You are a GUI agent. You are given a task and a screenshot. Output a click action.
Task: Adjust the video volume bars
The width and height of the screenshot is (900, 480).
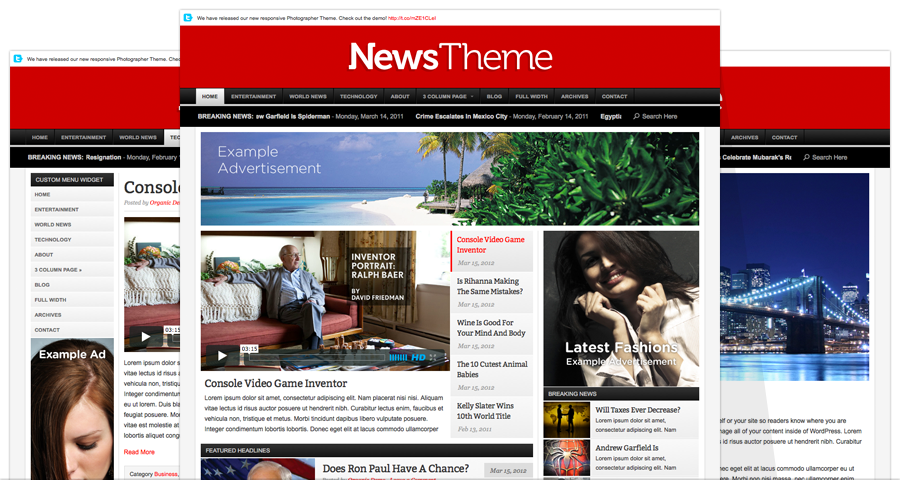point(398,357)
